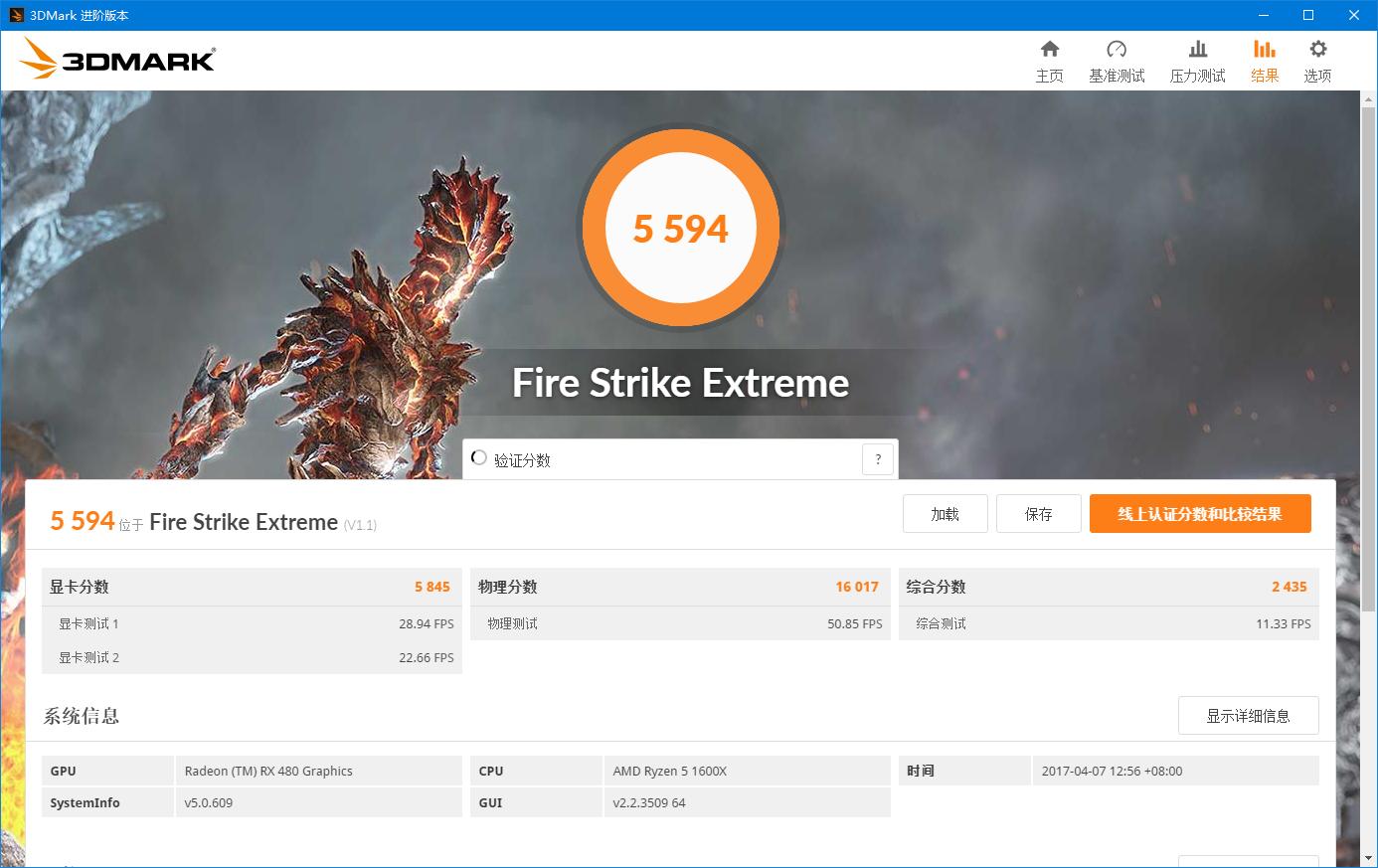Enable the 验证分数 score validation checkbox

478,458
